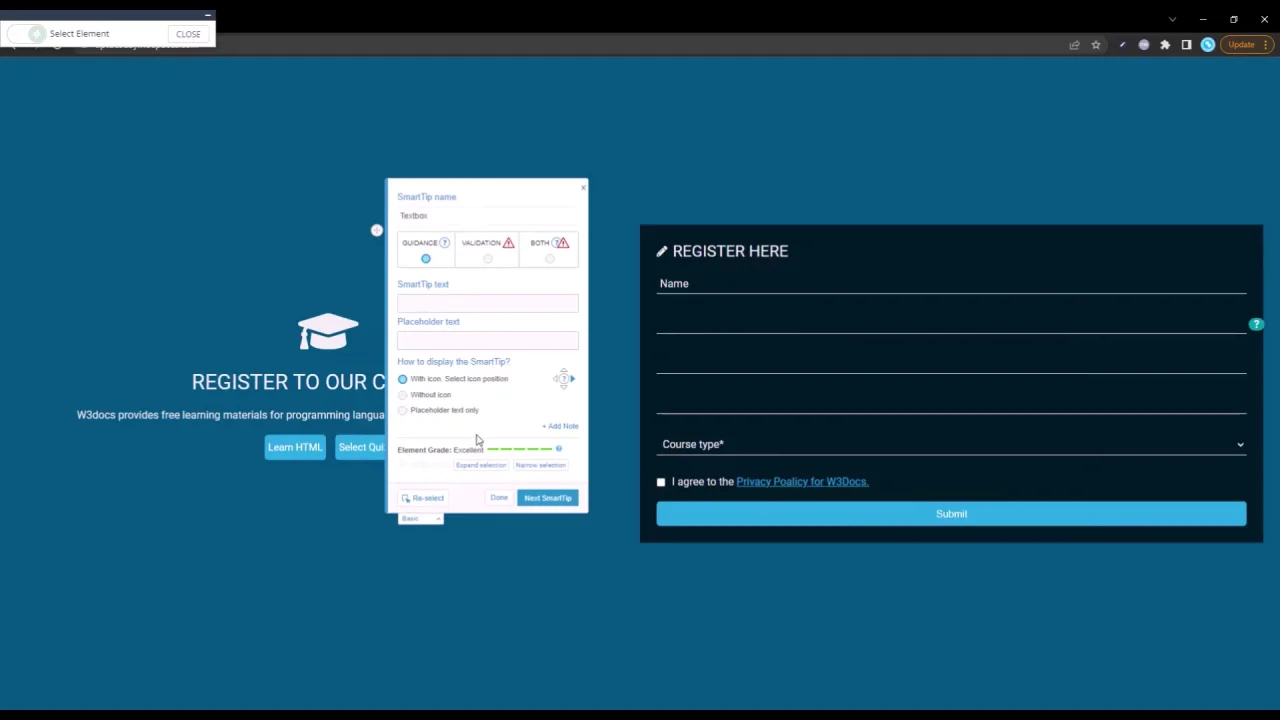The height and width of the screenshot is (720, 1280).
Task: Bookmark page with the star icon
Action: point(1096,45)
